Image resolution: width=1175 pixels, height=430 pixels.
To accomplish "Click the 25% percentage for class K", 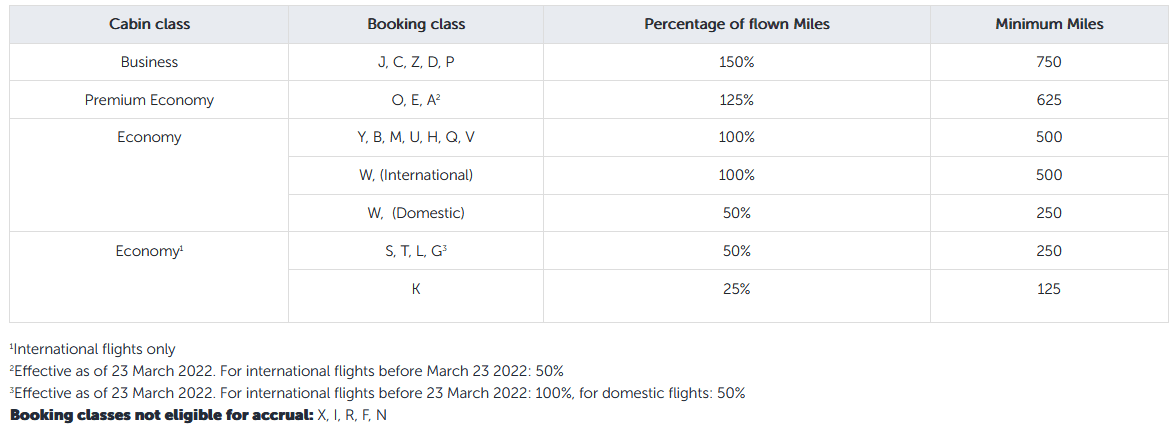I will (737, 289).
